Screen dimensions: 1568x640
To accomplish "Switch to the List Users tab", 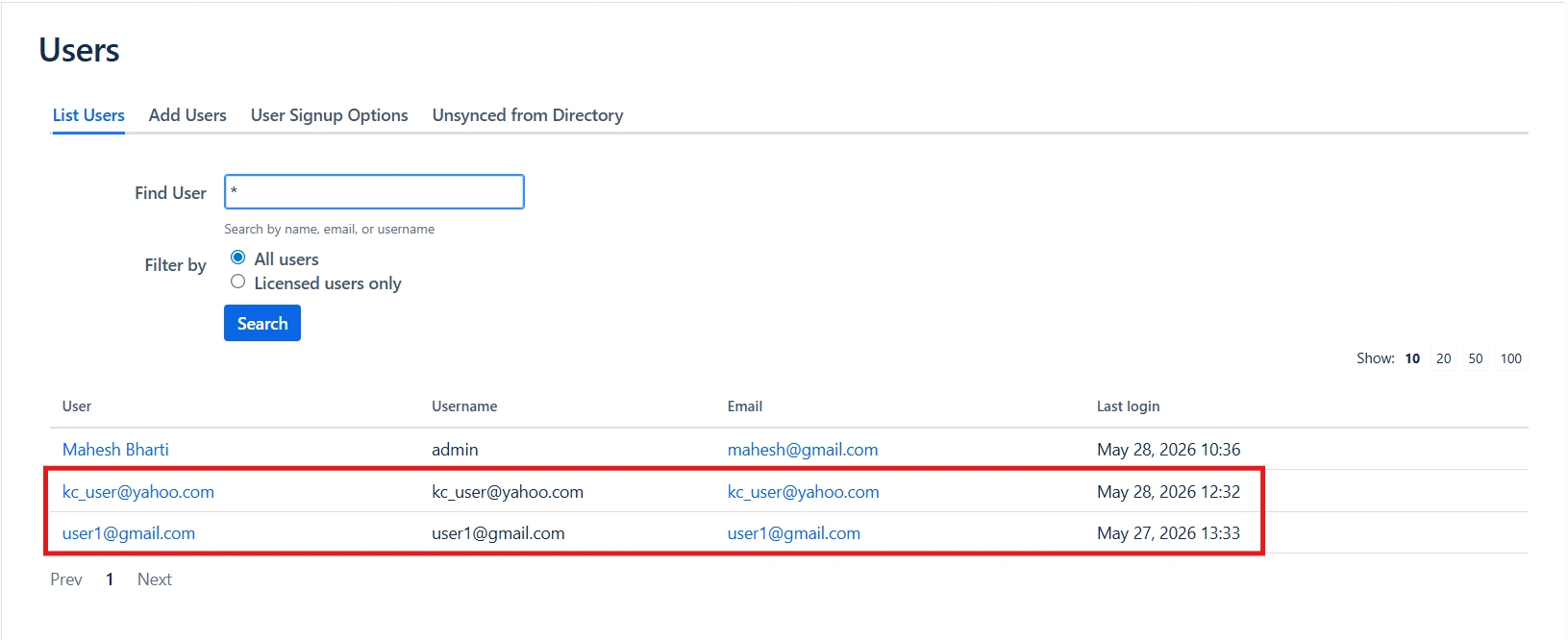I will click(x=88, y=115).
